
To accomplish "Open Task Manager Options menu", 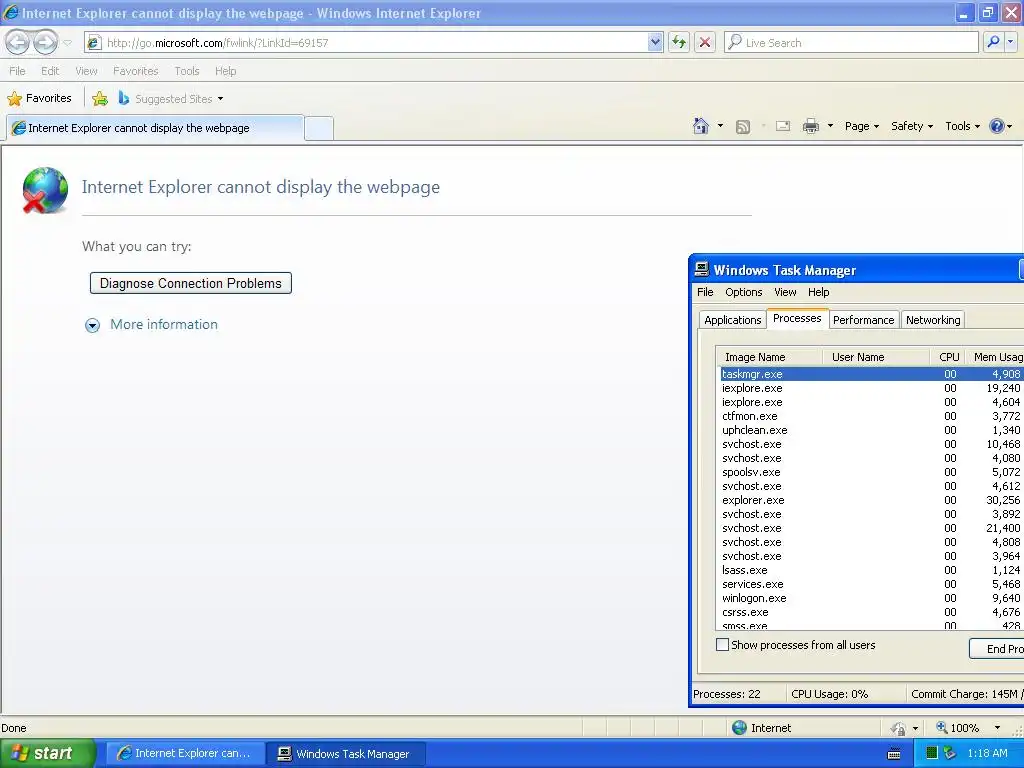I will click(x=744, y=292).
